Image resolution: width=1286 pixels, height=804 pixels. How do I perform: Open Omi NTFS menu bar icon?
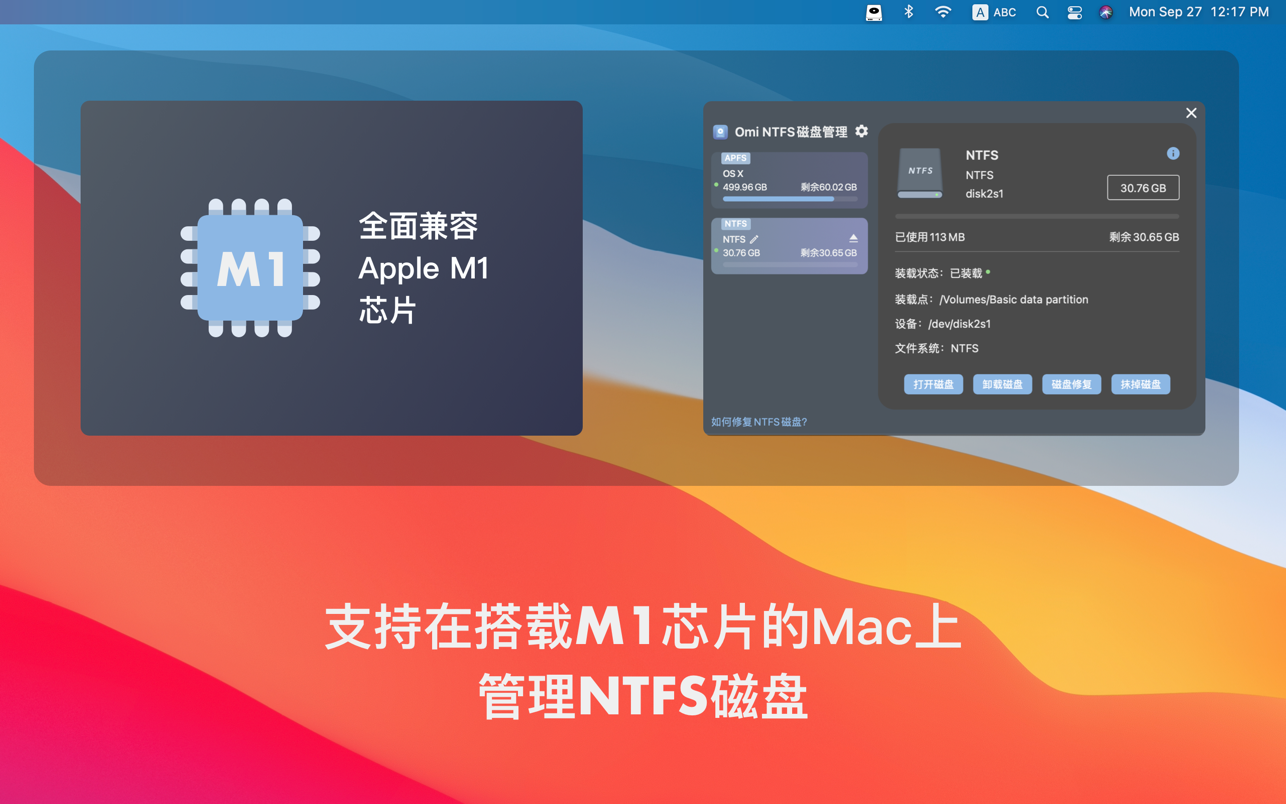[874, 12]
